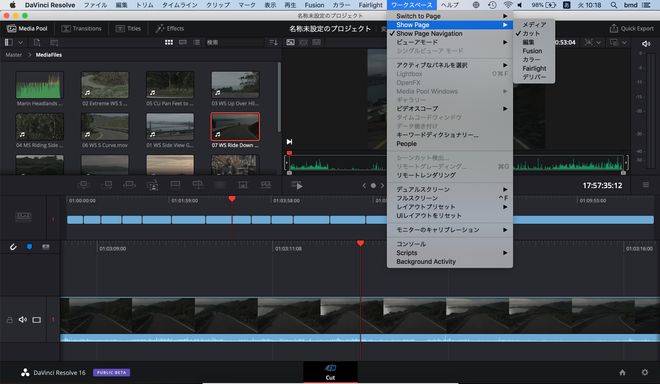Choose Fairlight in Show Page submenu
This screenshot has height=384, width=660.
coord(534,68)
